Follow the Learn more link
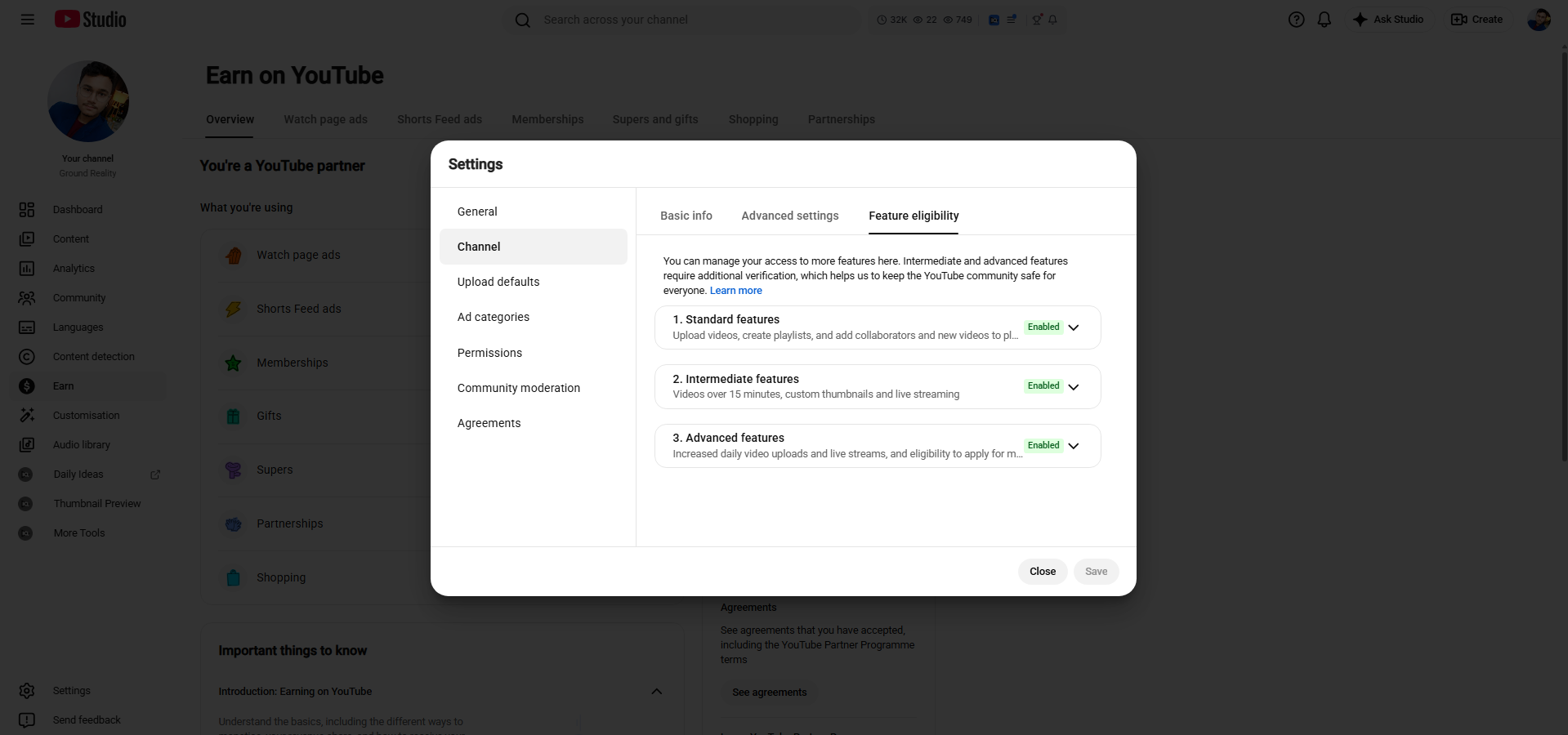Viewport: 1568px width, 735px height. pyautogui.click(x=736, y=291)
